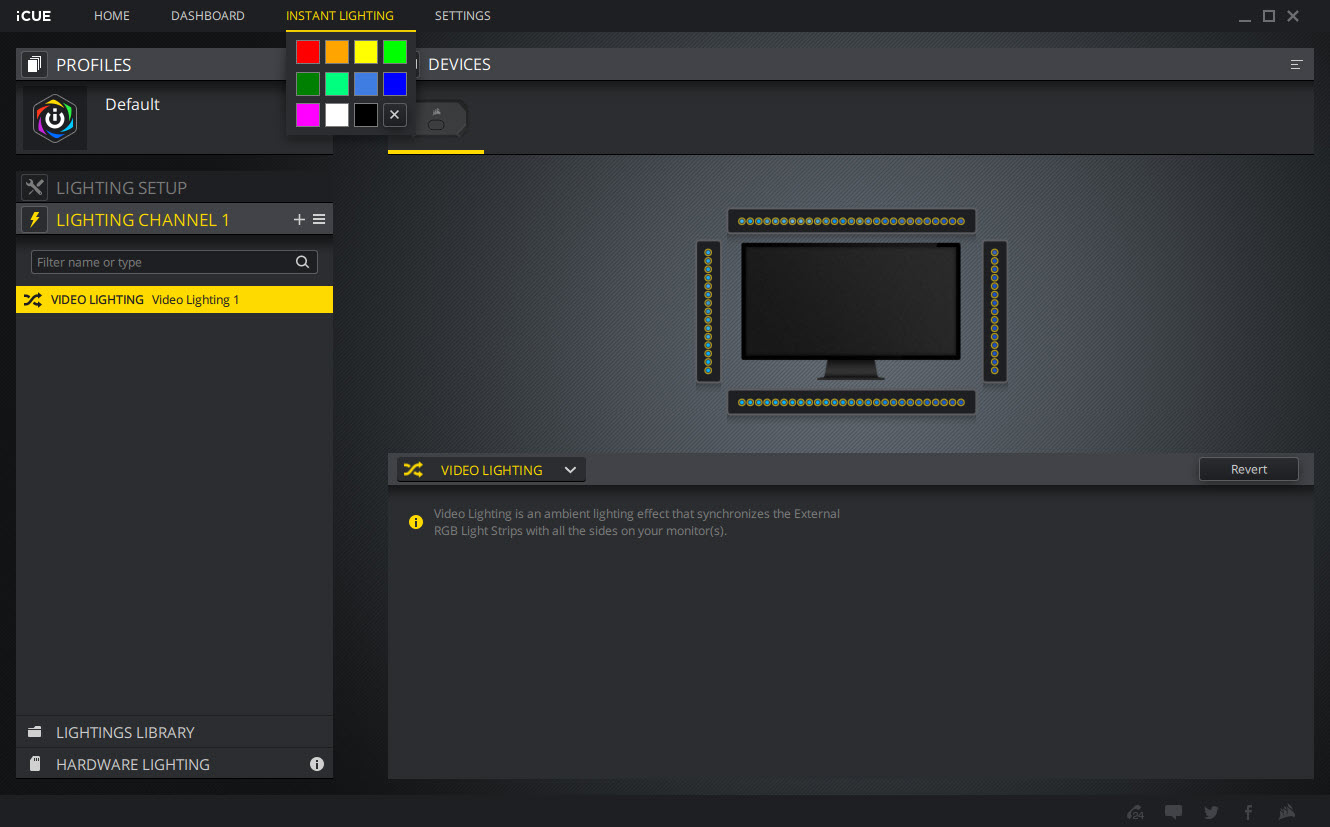Choose the pure blue lighting swatch

(x=395, y=84)
